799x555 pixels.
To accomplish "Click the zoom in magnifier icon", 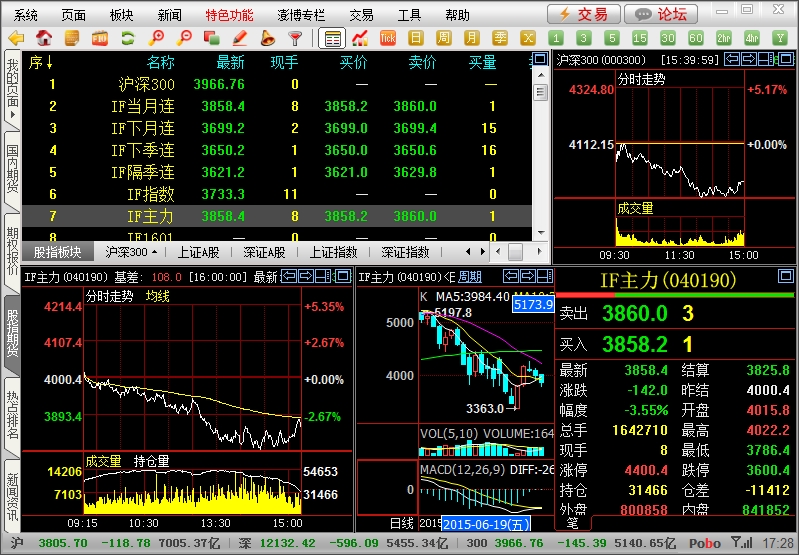I will tap(156, 38).
